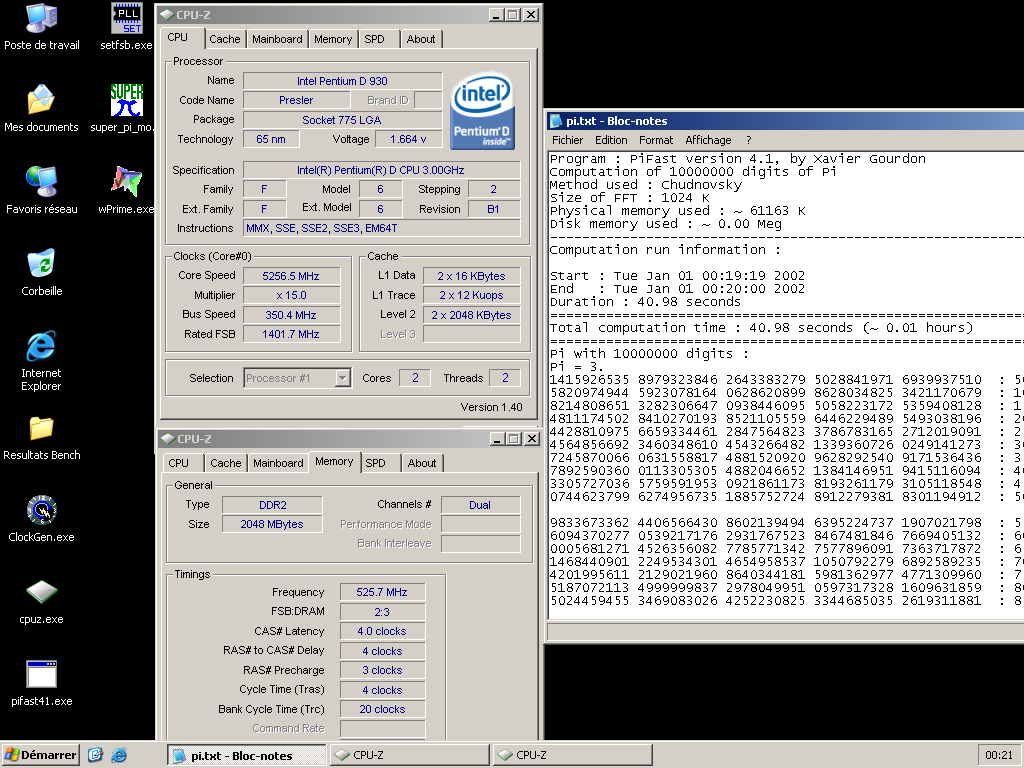Minimize the top CPU-Z window

496,14
